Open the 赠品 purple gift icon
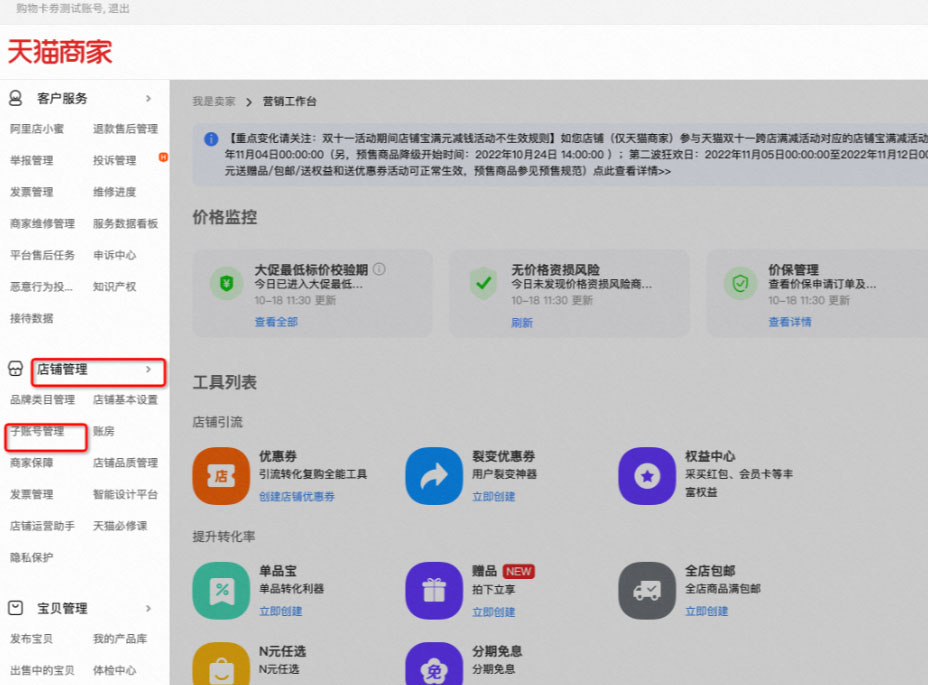 [433, 591]
